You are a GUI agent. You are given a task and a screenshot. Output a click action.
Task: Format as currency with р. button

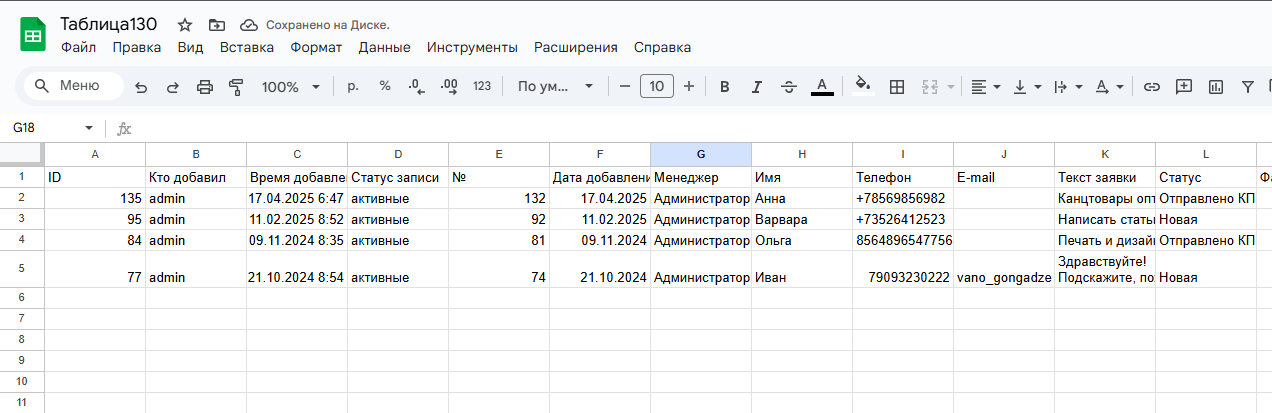point(353,87)
